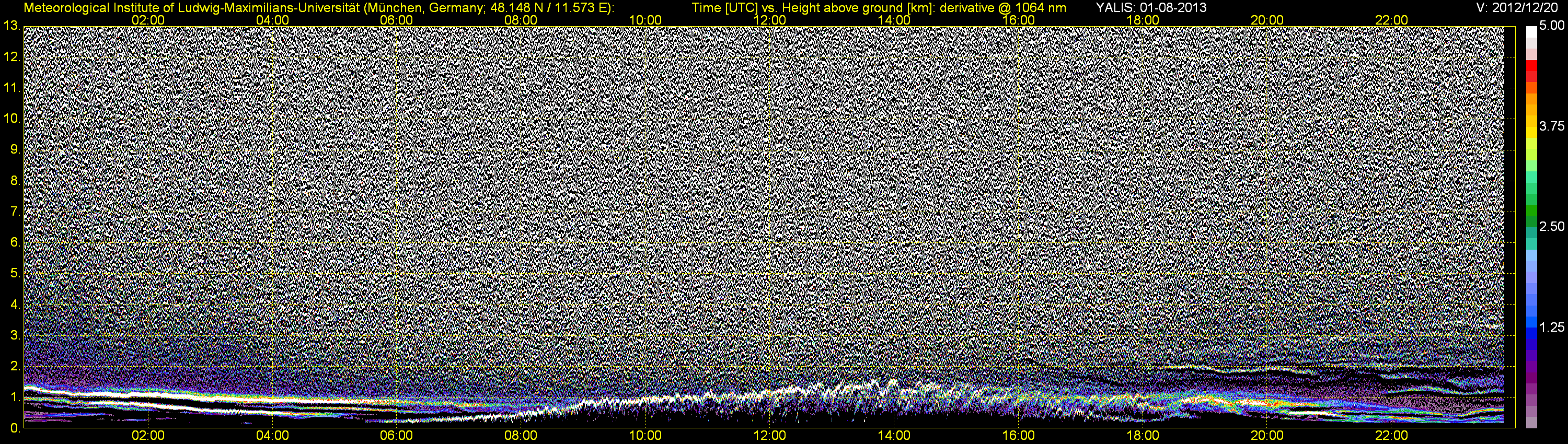This screenshot has height=444, width=1568.
Task: Click the 13 km height axis label
Action: click(11, 26)
